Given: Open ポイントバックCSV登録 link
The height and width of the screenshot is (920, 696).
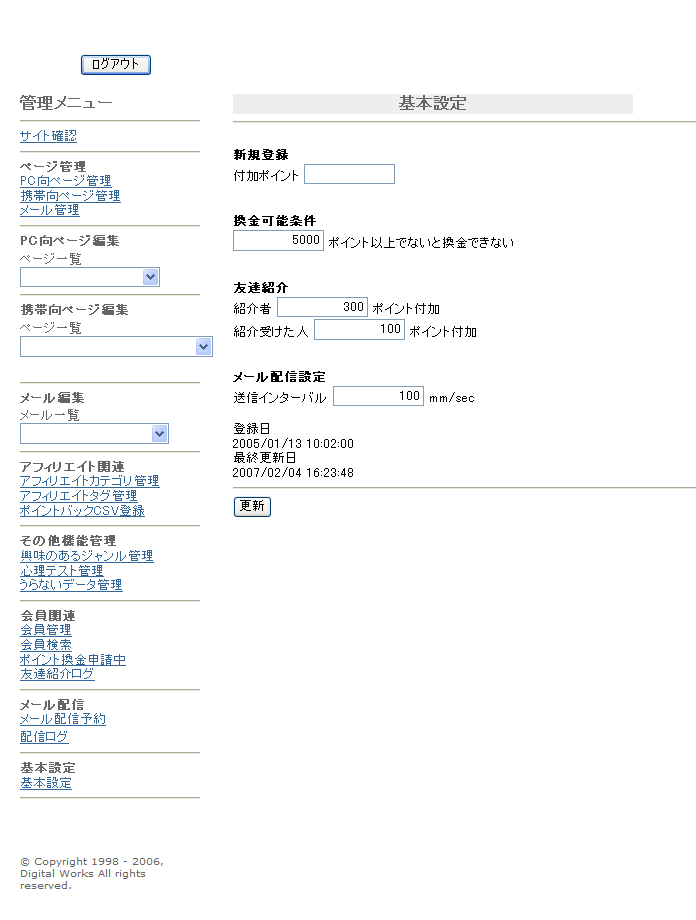Looking at the screenshot, I should tap(82, 510).
